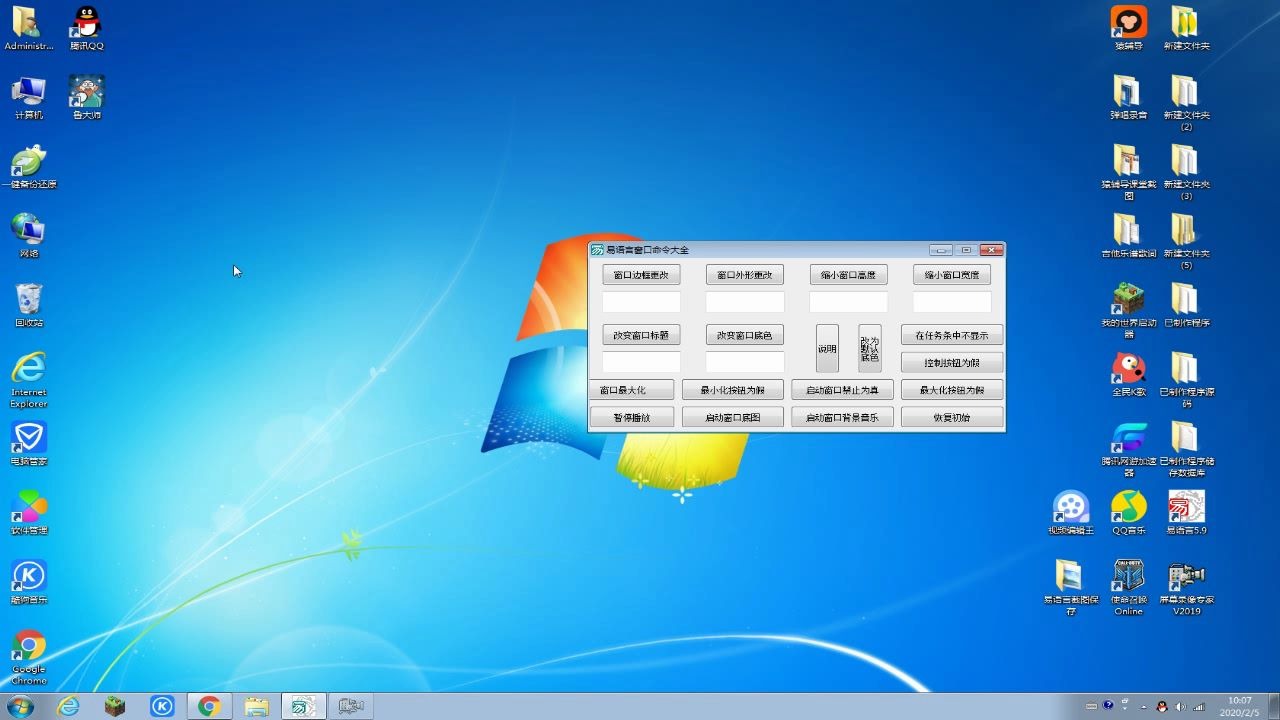Select the Google Chrome desktop icon
The height and width of the screenshot is (720, 1280).
tap(28, 656)
